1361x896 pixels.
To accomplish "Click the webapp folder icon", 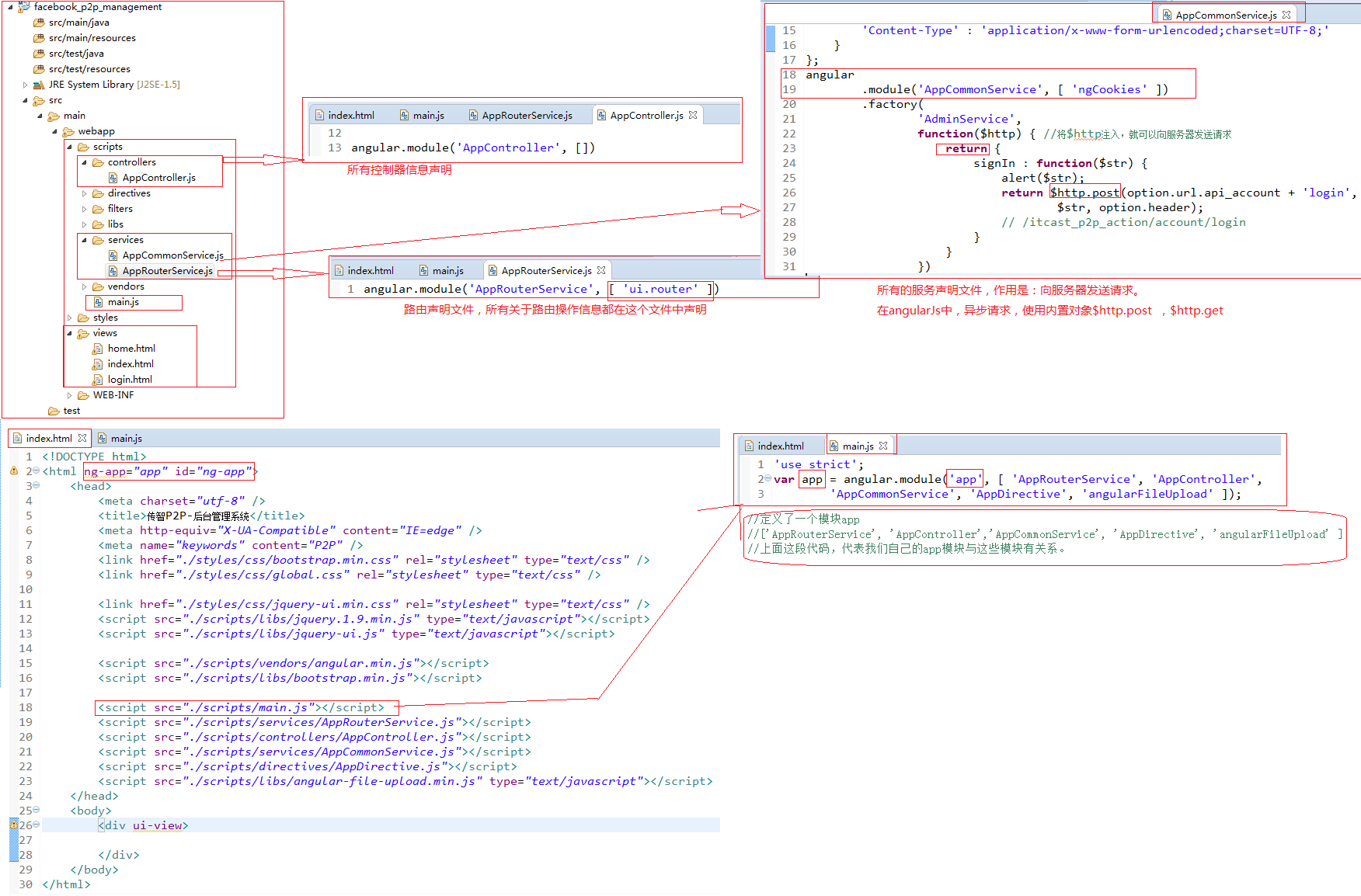I will [x=68, y=131].
